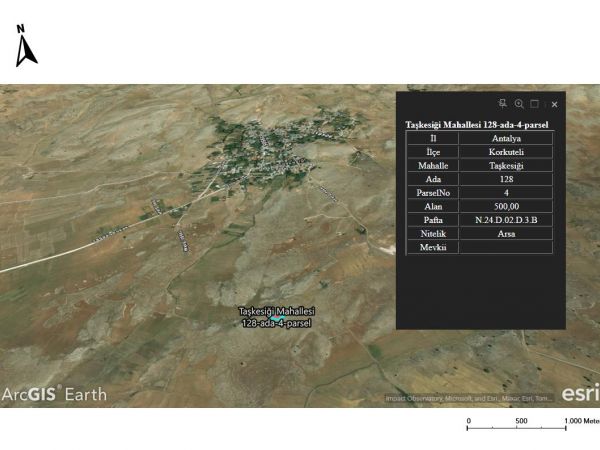The width and height of the screenshot is (600, 450).
Task: Close the parcel info popup
Action: click(x=554, y=104)
